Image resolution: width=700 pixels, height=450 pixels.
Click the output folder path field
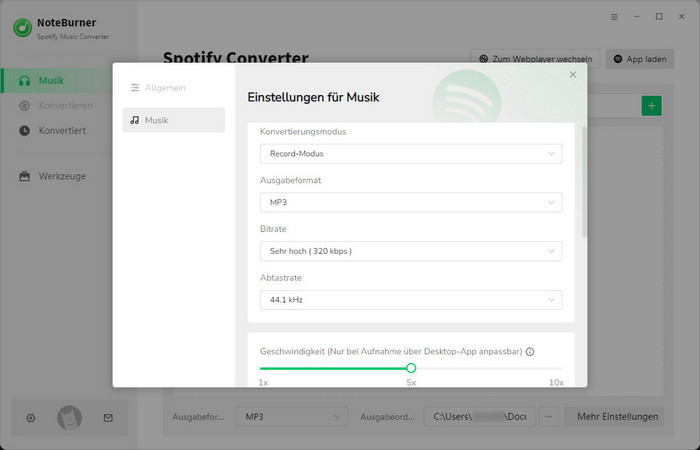479,417
